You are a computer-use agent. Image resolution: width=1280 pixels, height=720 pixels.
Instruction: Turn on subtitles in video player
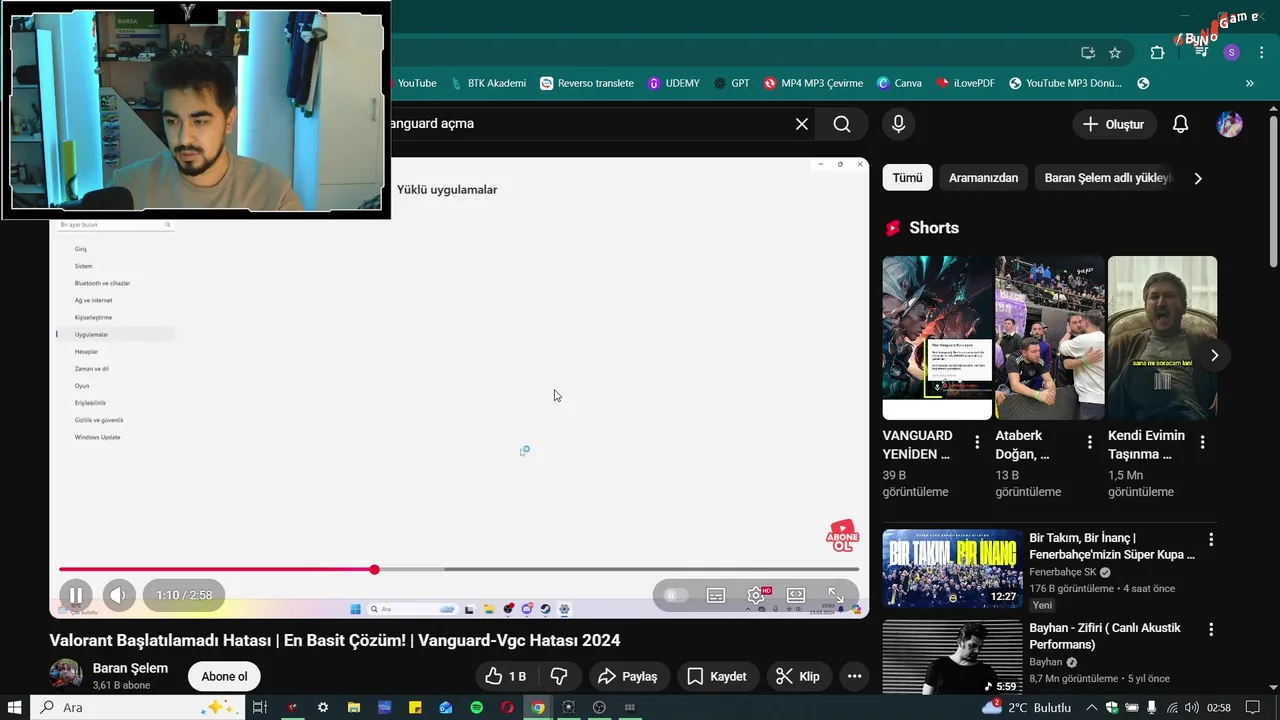(x=716, y=595)
